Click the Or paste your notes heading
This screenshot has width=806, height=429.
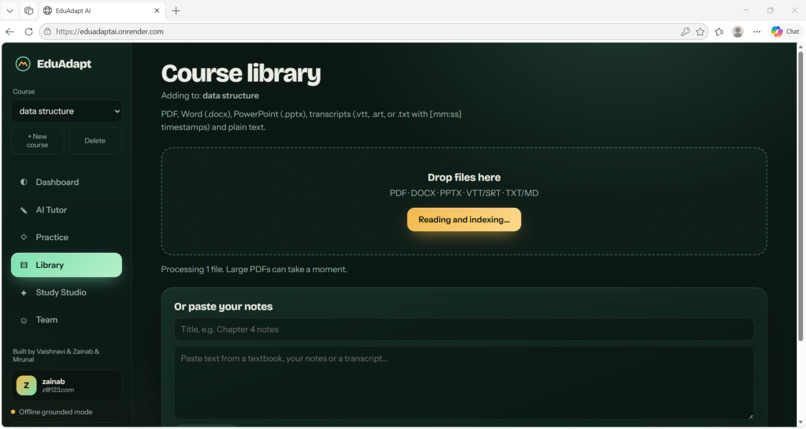click(x=223, y=307)
